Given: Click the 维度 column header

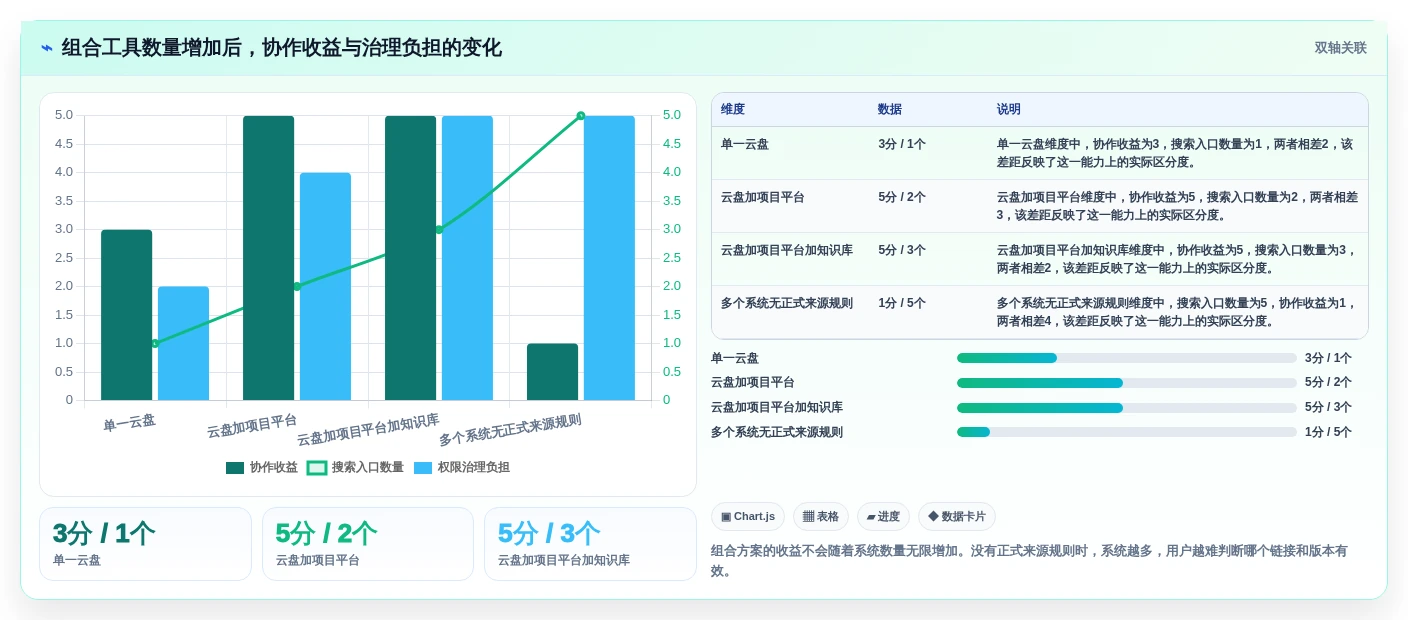Looking at the screenshot, I should pyautogui.click(x=733, y=110).
